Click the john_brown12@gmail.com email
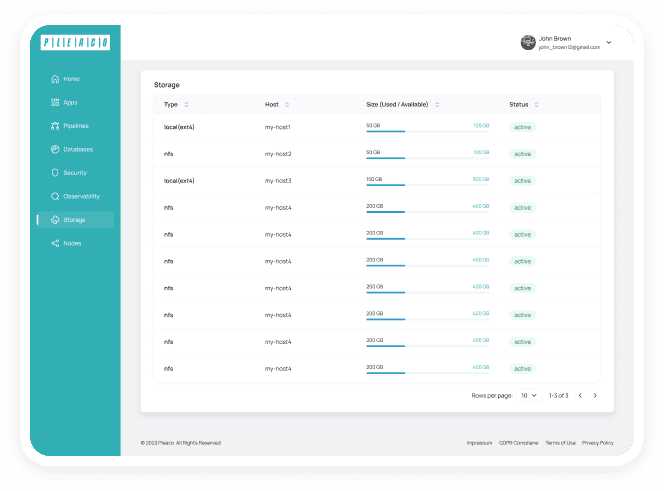Viewport: 664px width, 491px height. point(569,47)
